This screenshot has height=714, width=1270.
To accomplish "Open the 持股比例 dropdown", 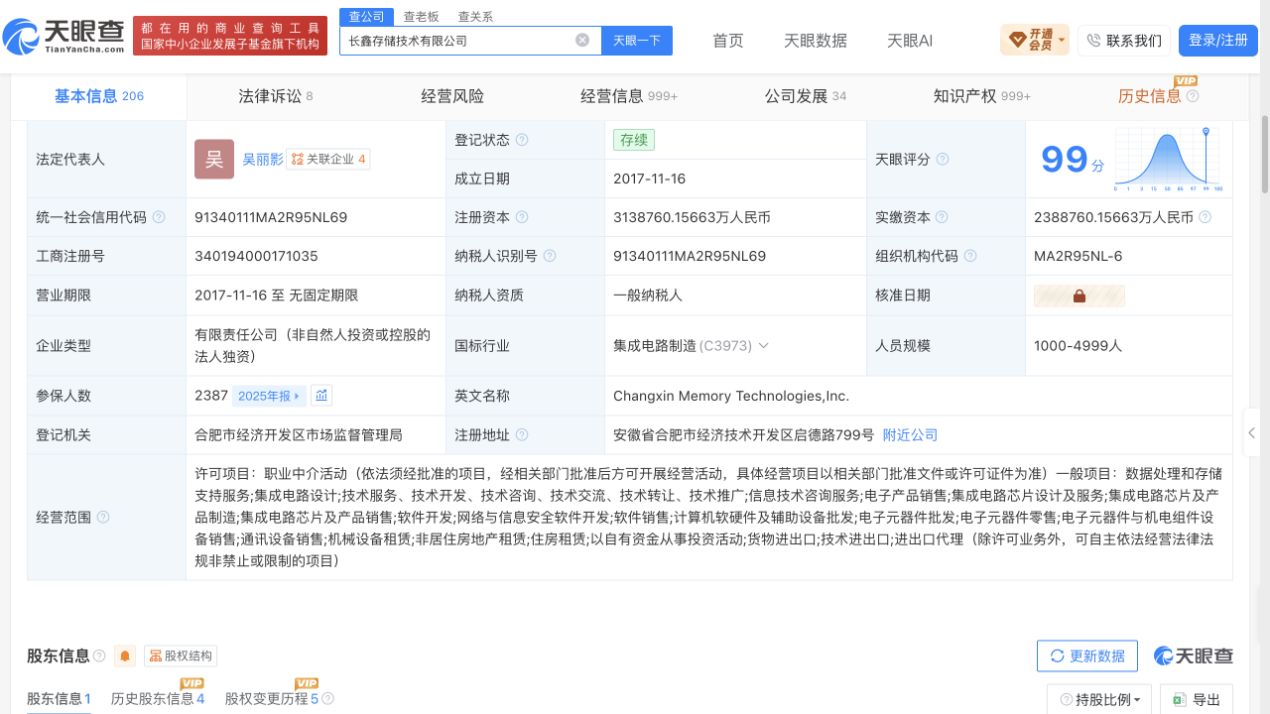I will point(1100,700).
